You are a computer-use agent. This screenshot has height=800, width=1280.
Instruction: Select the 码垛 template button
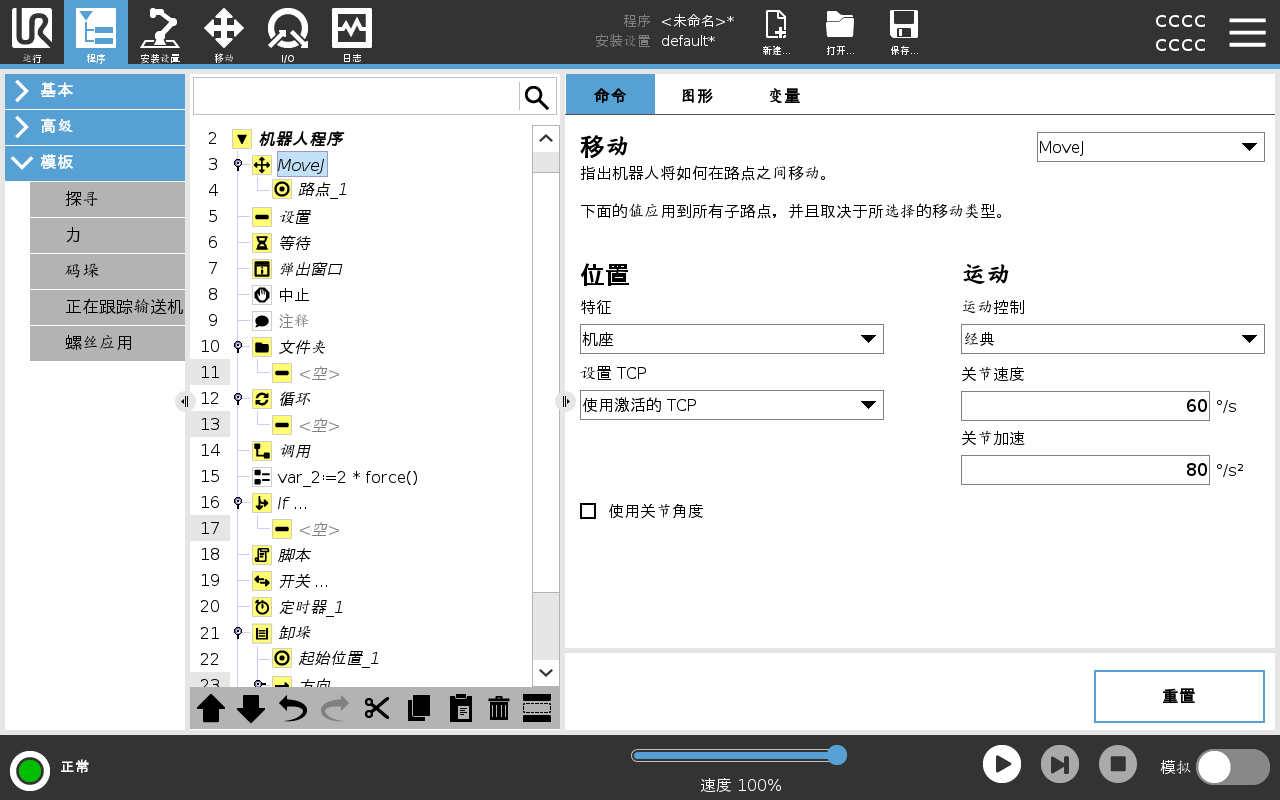point(107,271)
